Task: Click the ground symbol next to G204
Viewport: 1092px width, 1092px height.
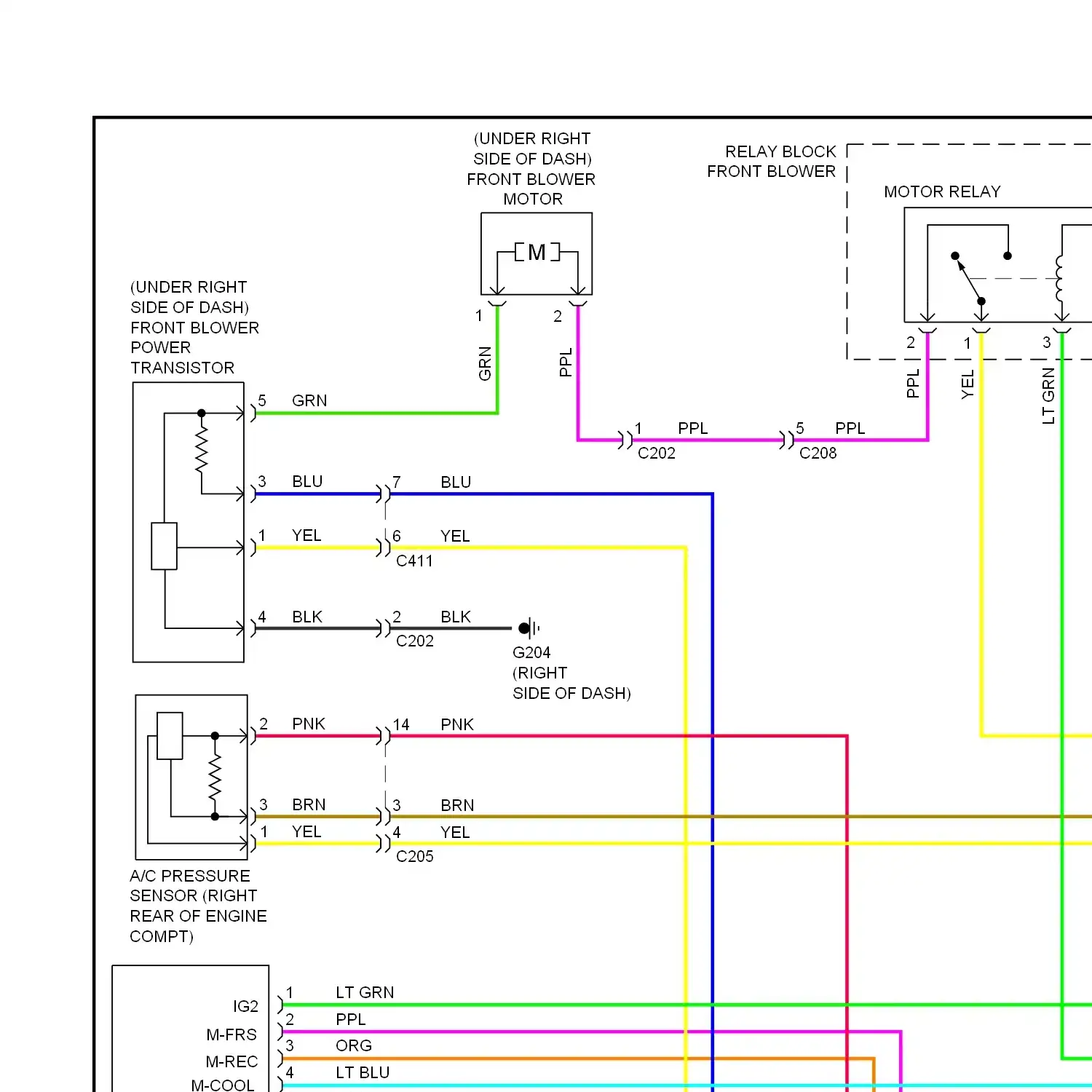Action: point(529,628)
